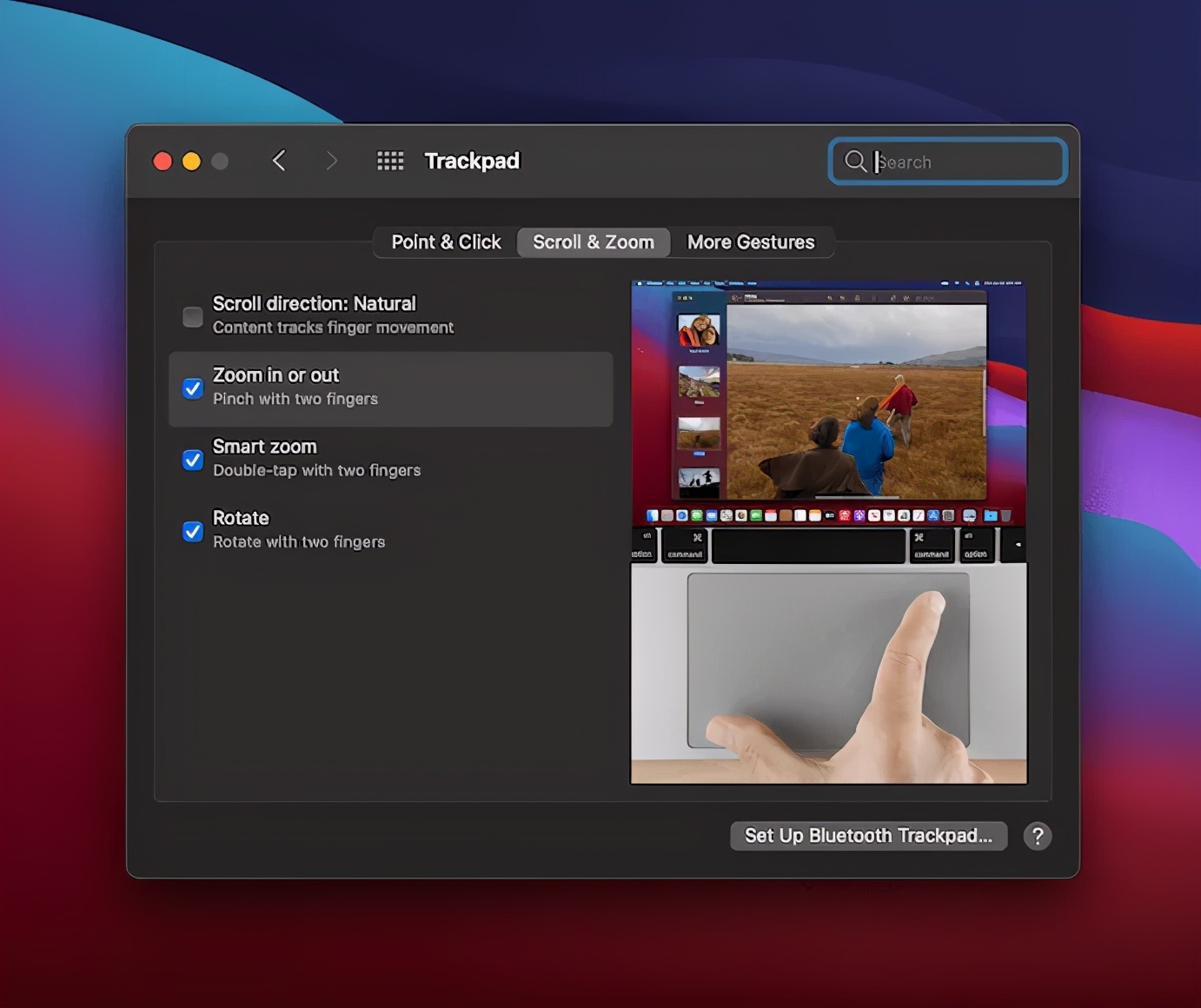Viewport: 1201px width, 1008px height.
Task: Switch to the Point & Click tab
Action: (x=446, y=242)
